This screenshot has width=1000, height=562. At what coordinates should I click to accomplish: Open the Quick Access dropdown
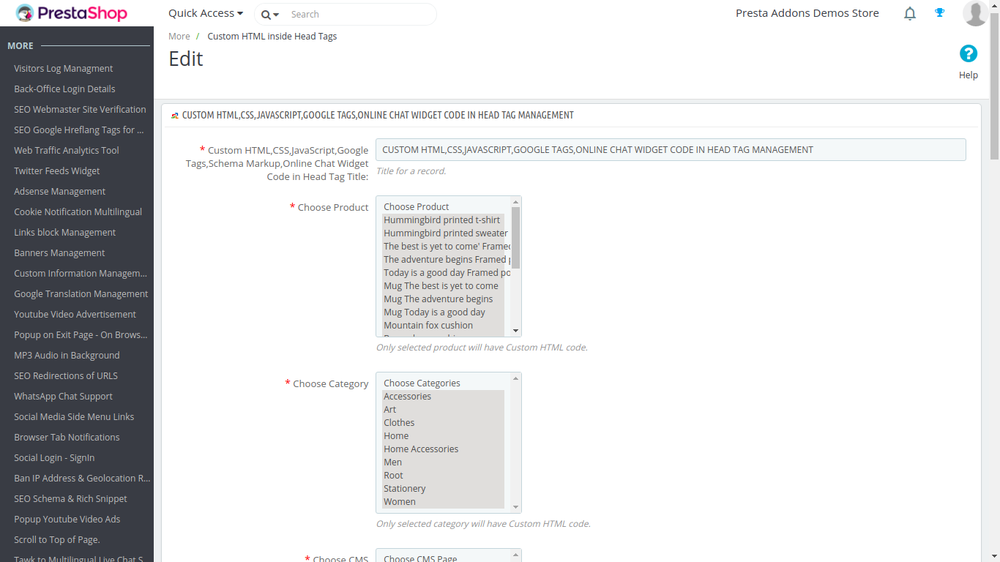click(205, 13)
